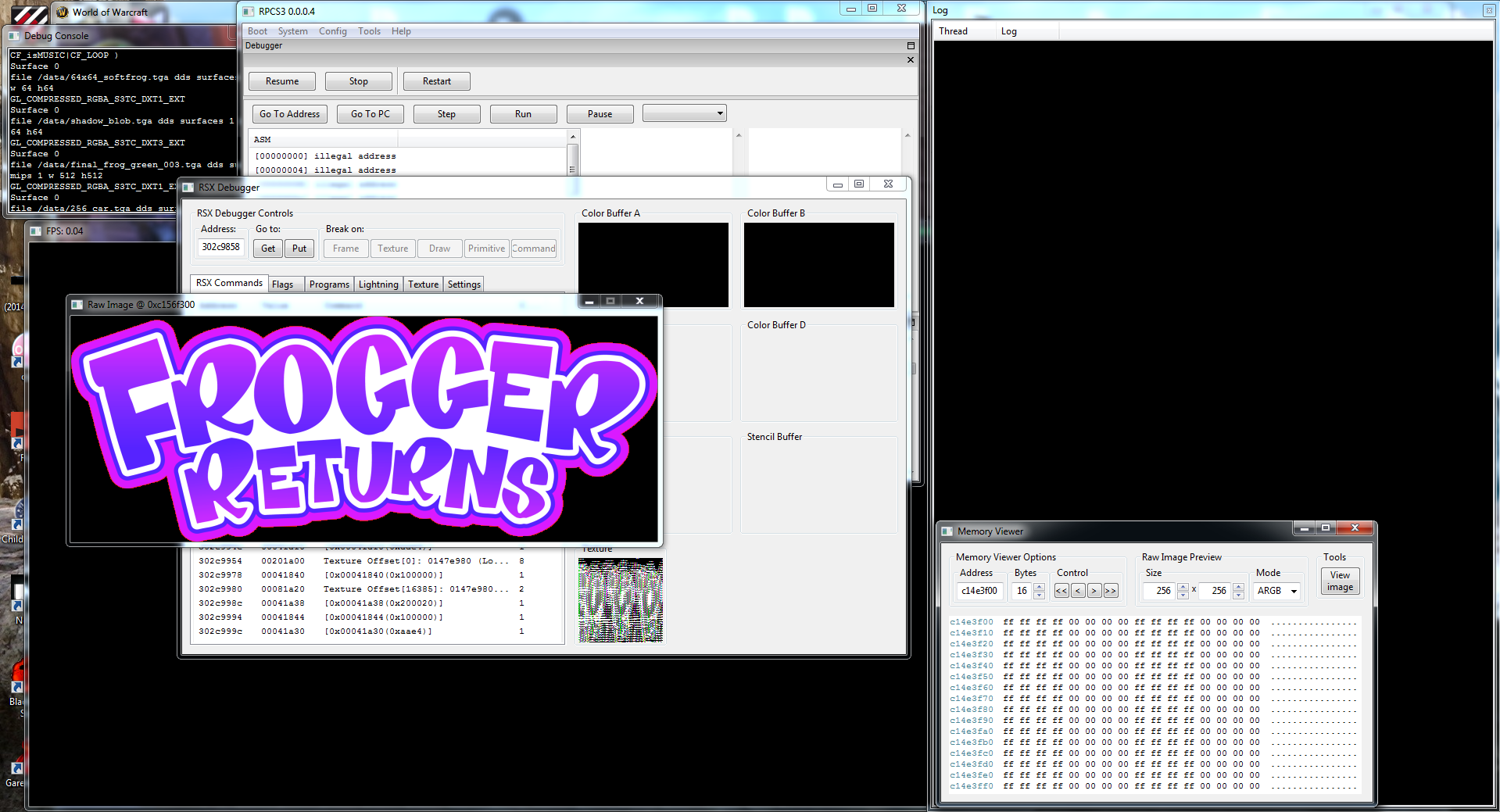Viewport: 1500px width, 812px height.
Task: Click the View image button
Action: [1340, 581]
